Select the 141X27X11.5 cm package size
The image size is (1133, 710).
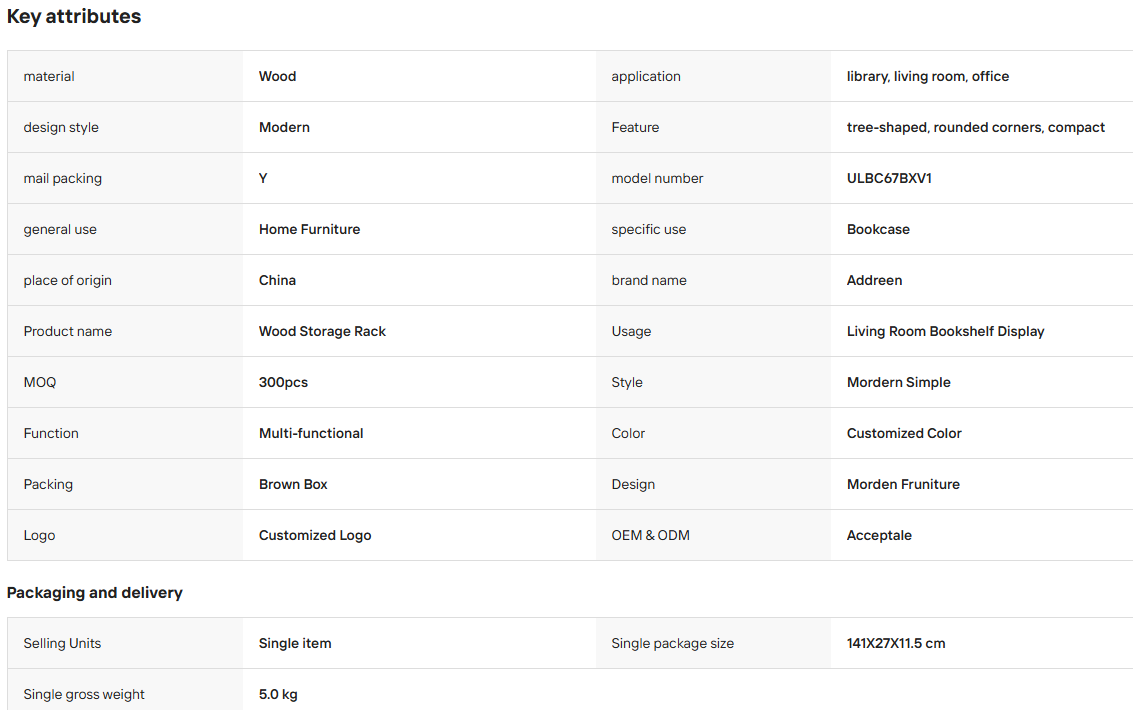pos(896,644)
